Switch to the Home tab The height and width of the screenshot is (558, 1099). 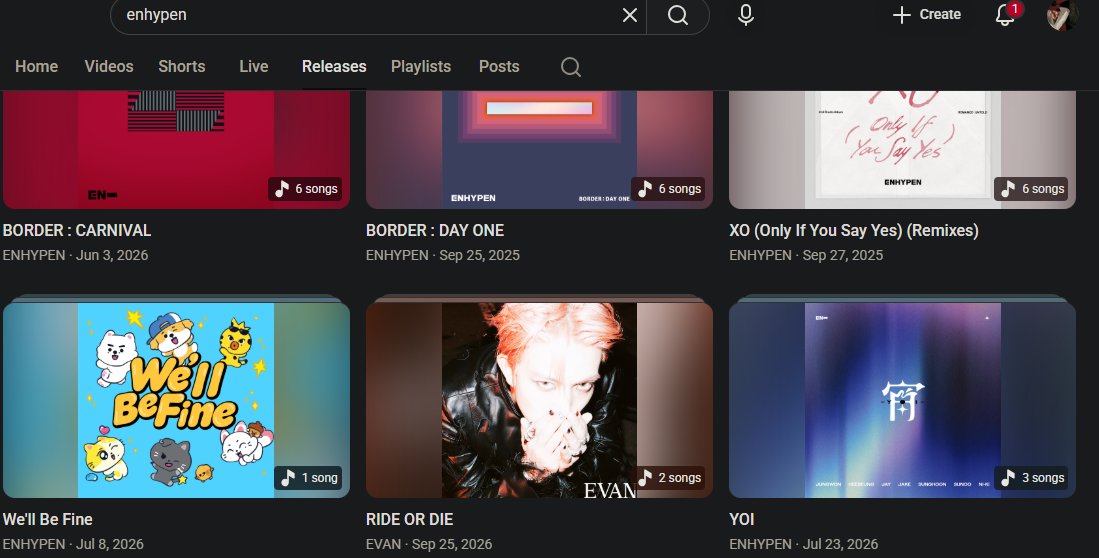[36, 67]
